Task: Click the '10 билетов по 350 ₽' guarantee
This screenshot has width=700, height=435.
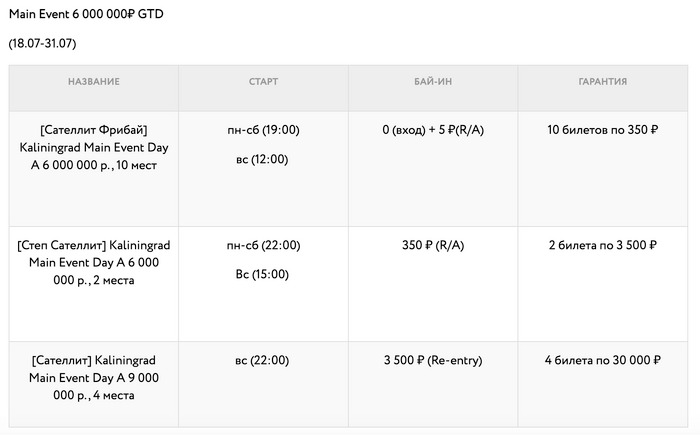Action: tap(602, 130)
